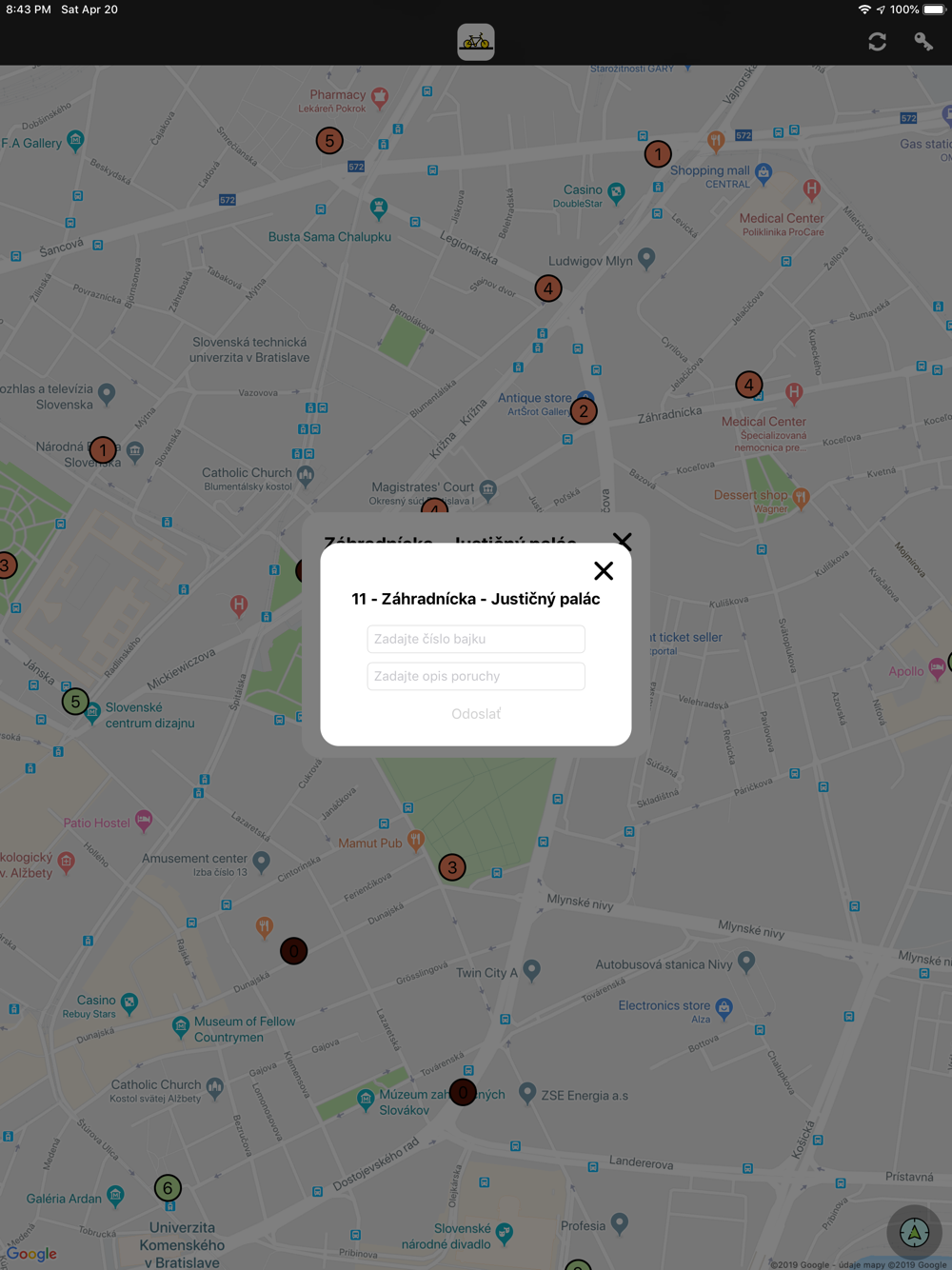
Task: Tap the battery status indicator
Action: click(934, 10)
